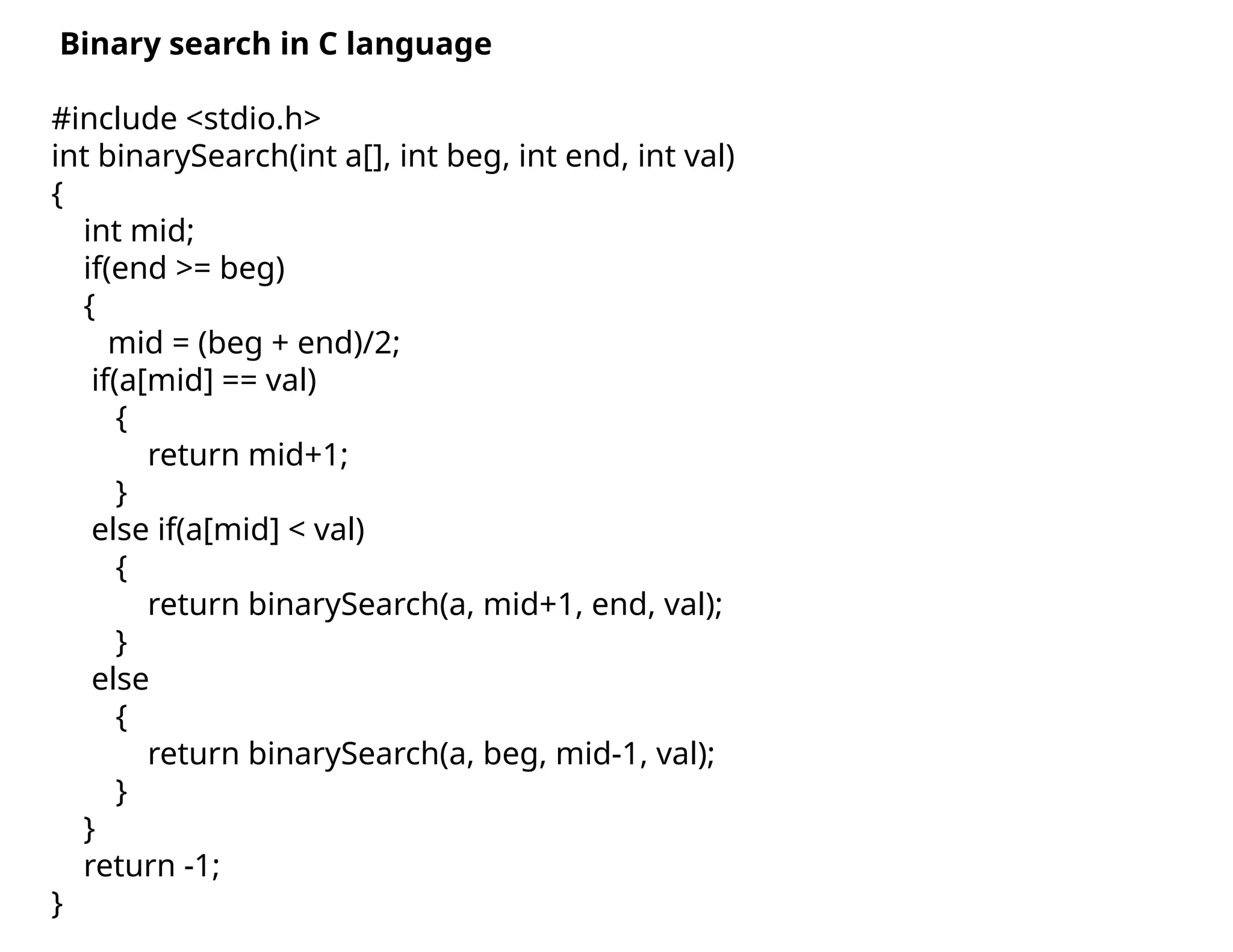
Task: Click the 'mid = (beg + end)/2;' statement
Action: (253, 343)
